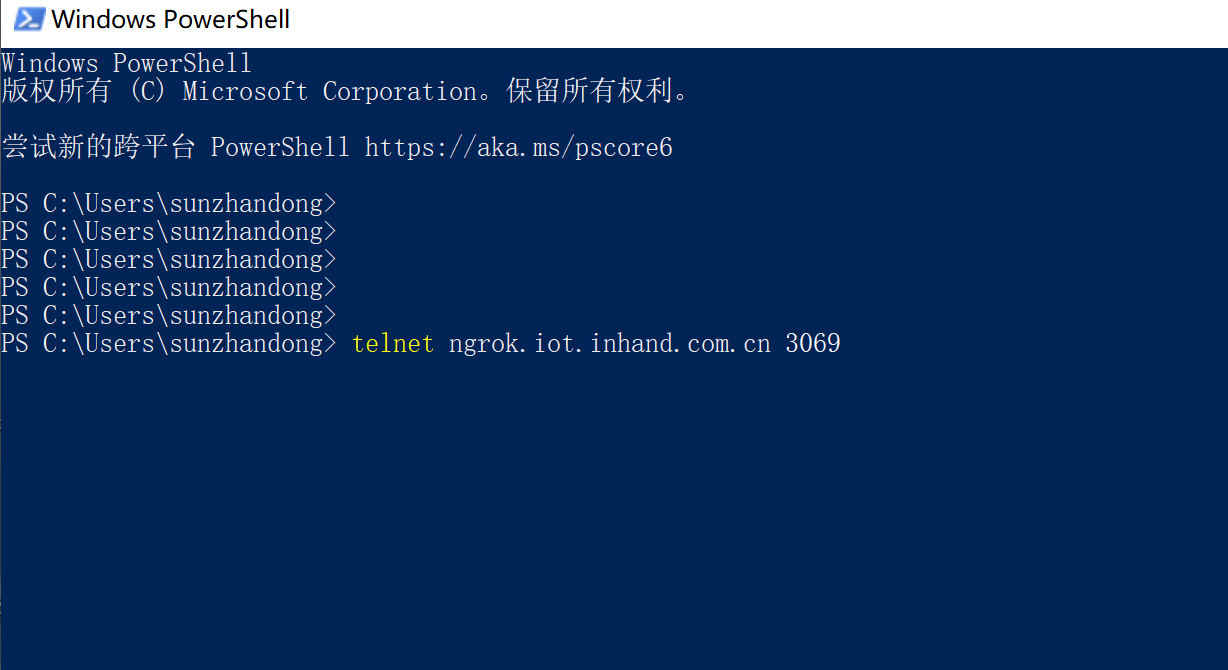Viewport: 1228px width, 670px height.
Task: Click the "版权所有" copyright text
Action: 56,91
